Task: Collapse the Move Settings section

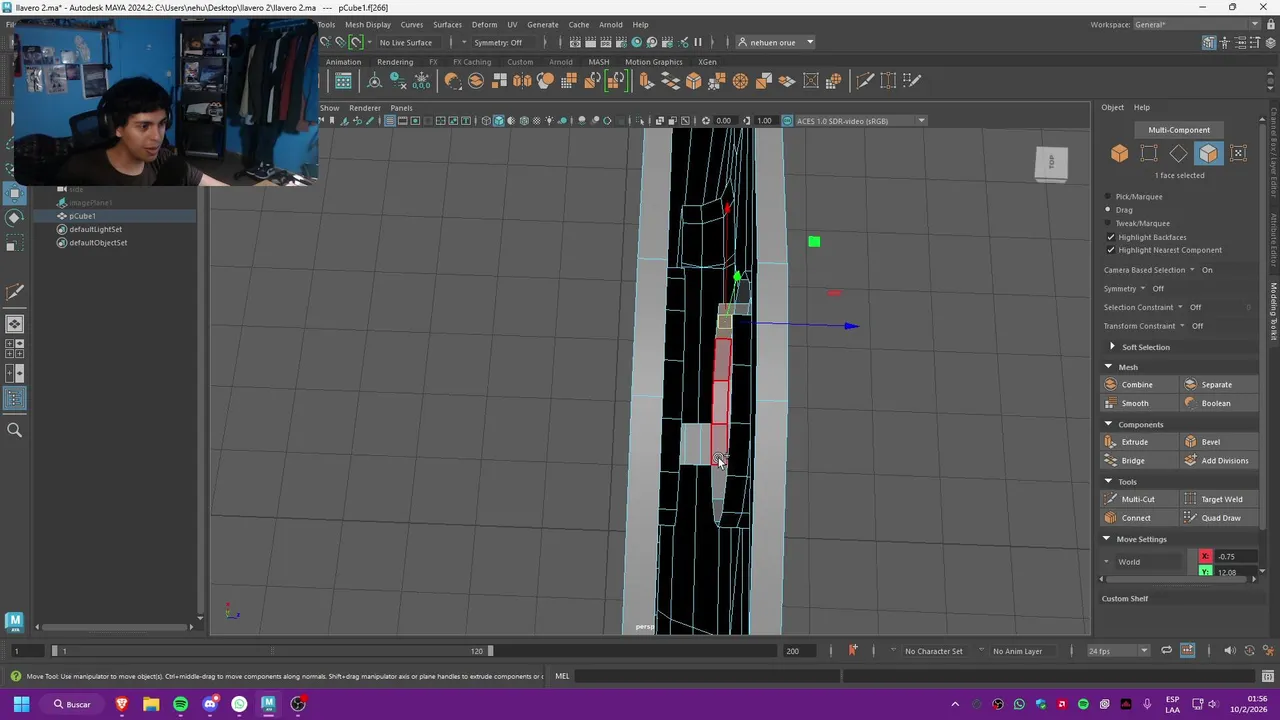Action: (x=1107, y=539)
